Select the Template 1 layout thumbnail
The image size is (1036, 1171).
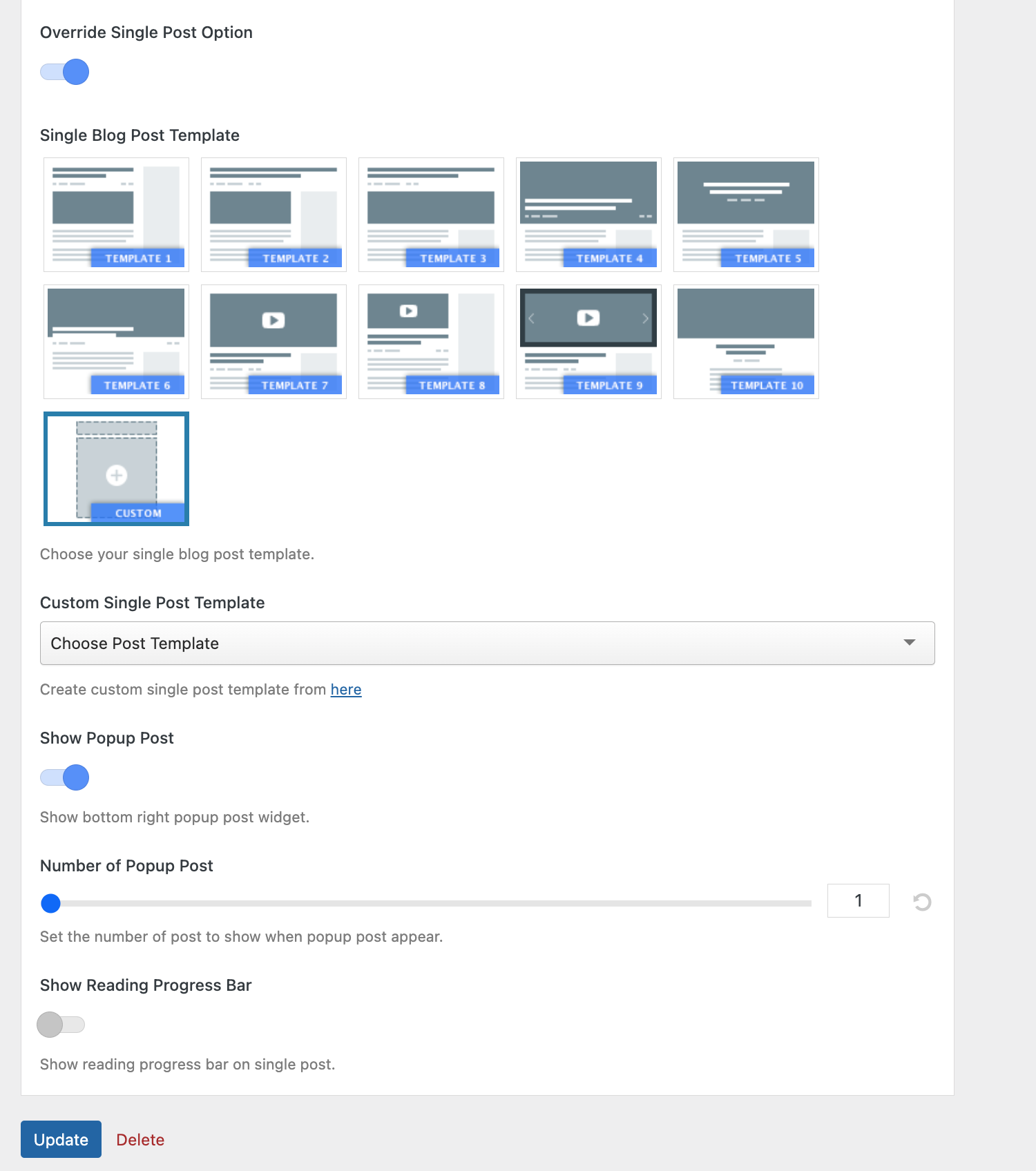116,215
